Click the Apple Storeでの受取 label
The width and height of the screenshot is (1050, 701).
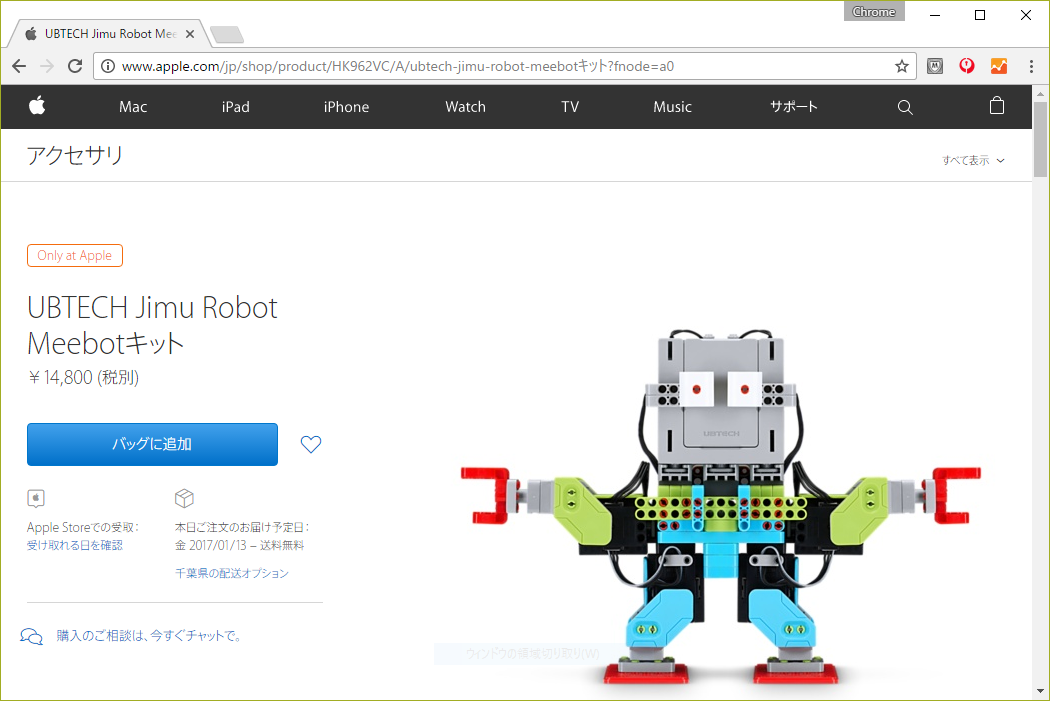(83, 528)
